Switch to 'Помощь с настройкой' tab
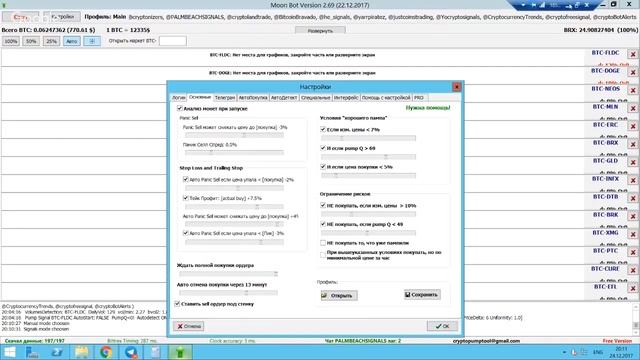 click(x=386, y=98)
